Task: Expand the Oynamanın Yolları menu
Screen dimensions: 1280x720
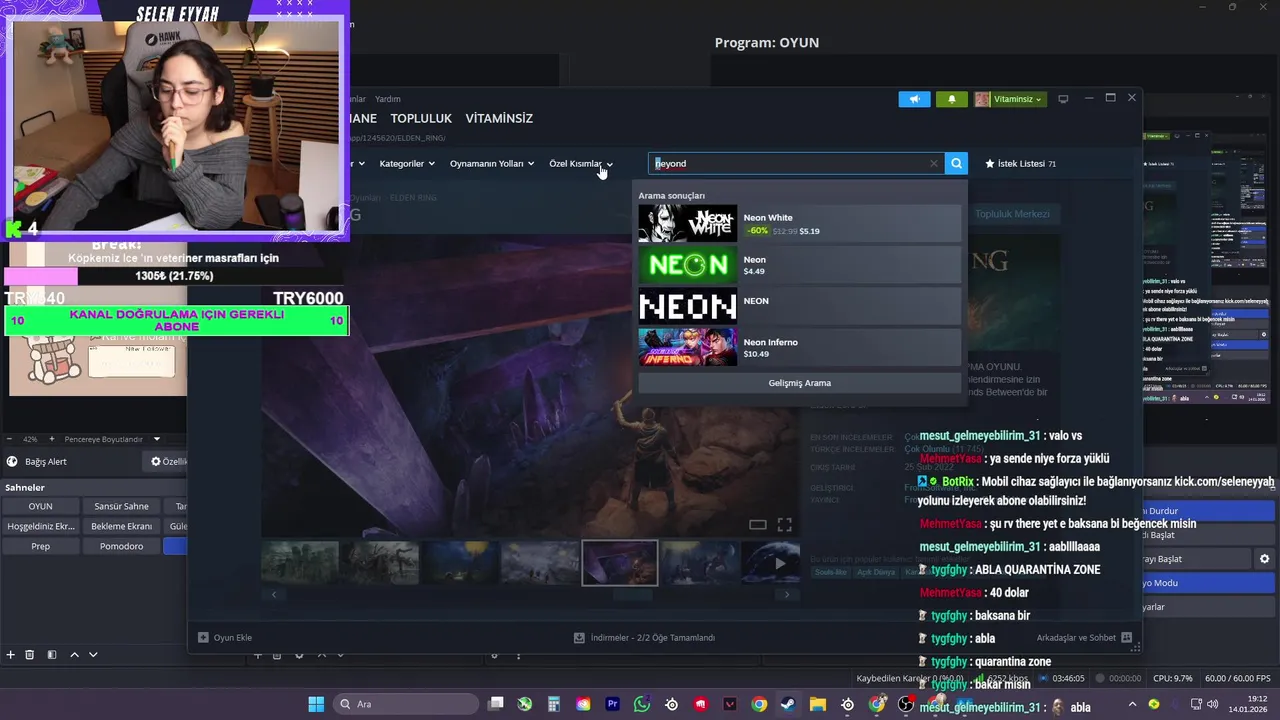Action: [492, 163]
